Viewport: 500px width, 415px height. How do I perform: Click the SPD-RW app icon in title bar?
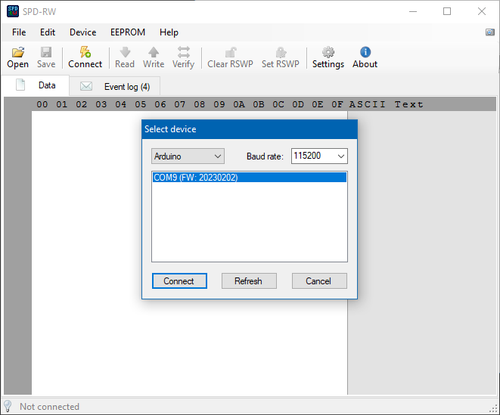pyautogui.click(x=13, y=11)
